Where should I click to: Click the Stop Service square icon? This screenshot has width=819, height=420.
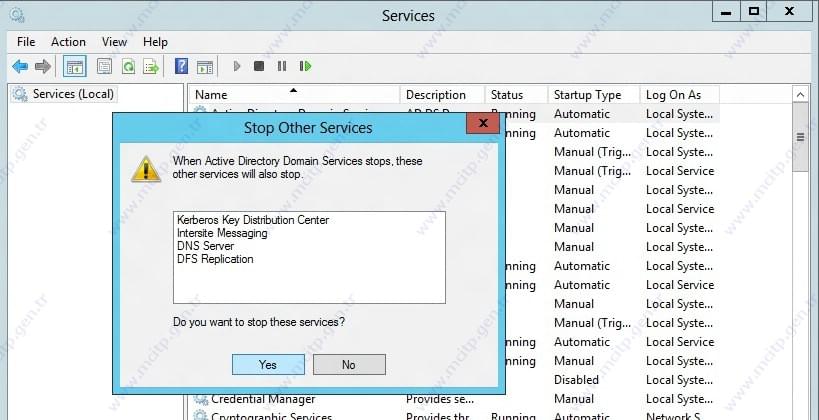259,66
